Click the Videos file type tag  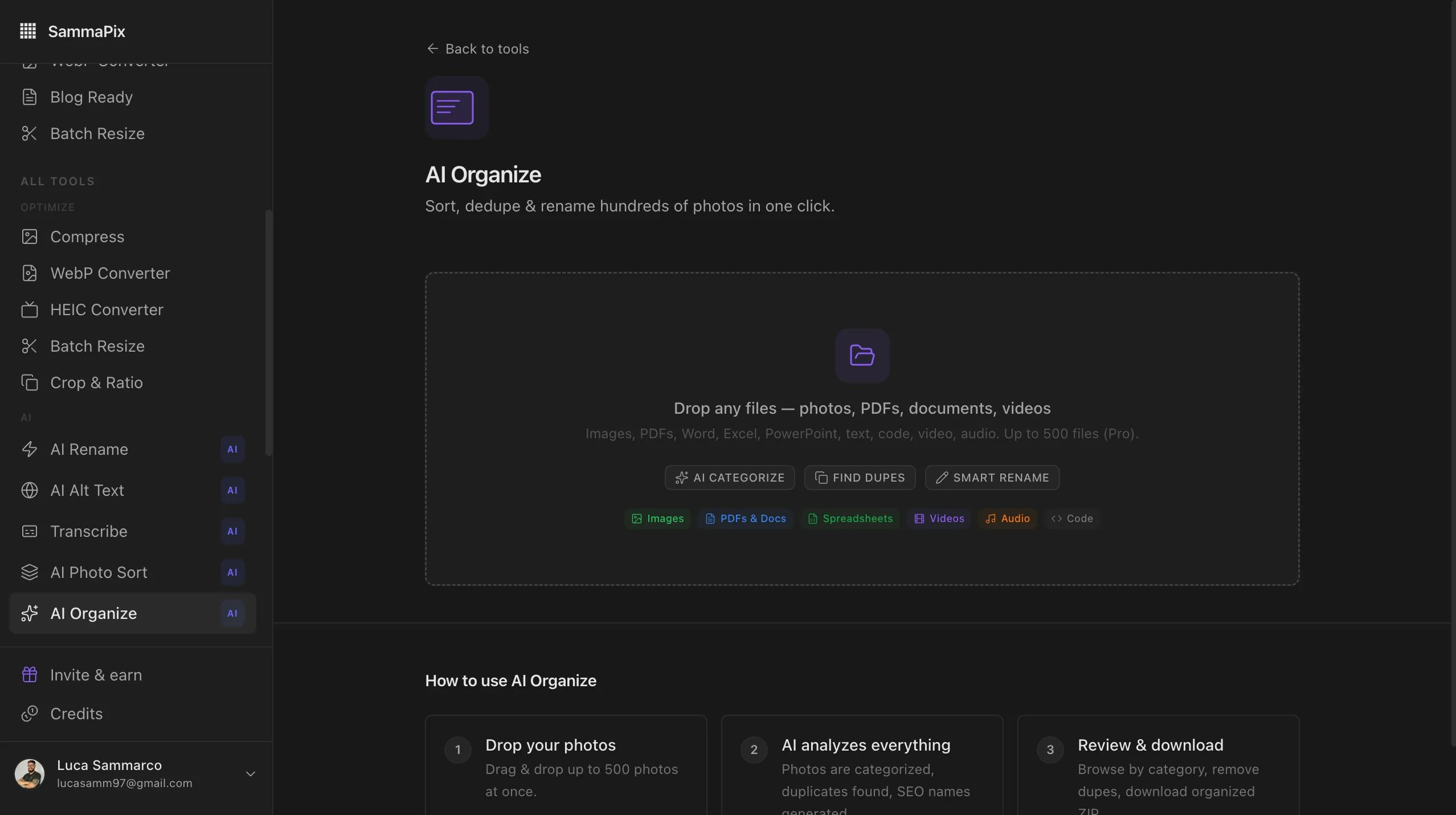[x=939, y=519]
